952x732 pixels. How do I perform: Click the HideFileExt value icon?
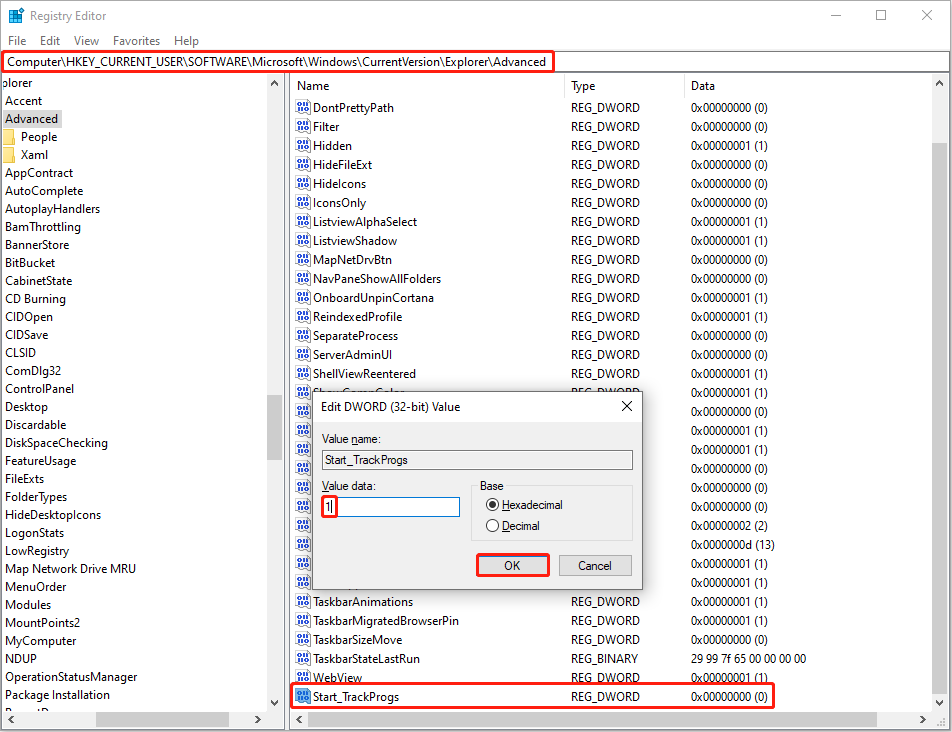(303, 164)
